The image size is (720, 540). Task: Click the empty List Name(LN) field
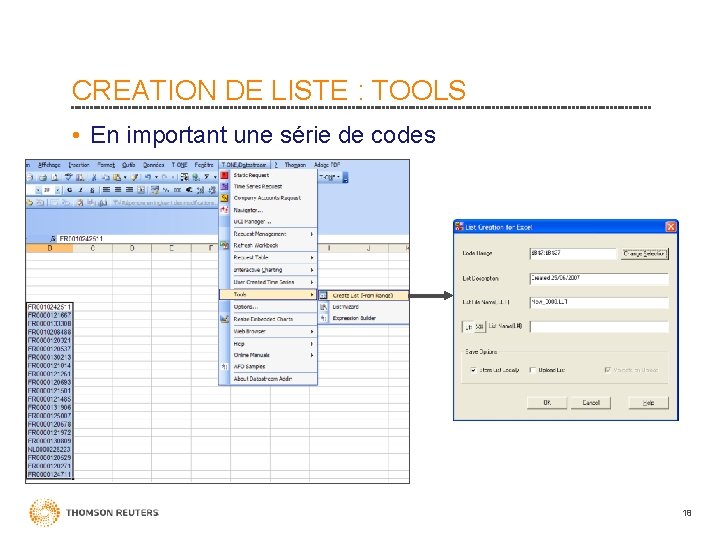pyautogui.click(x=599, y=326)
